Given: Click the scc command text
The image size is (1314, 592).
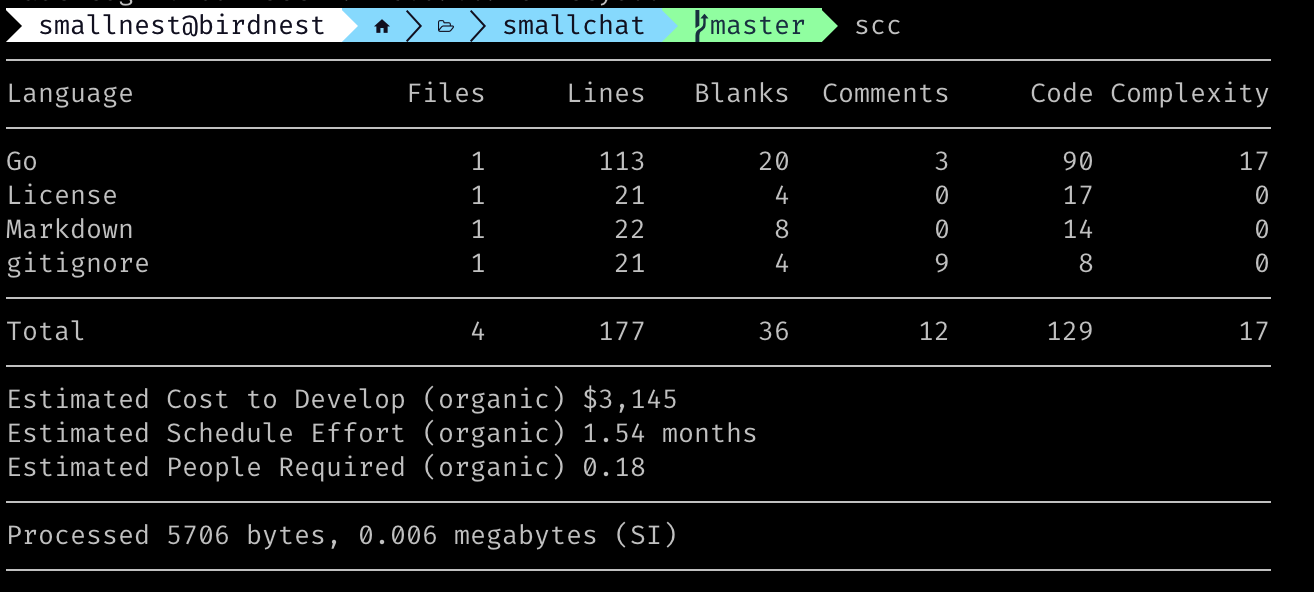Looking at the screenshot, I should [x=878, y=26].
